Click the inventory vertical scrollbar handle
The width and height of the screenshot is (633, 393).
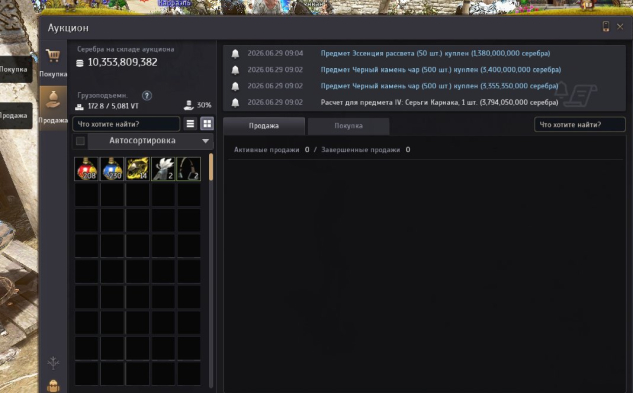(x=210, y=167)
